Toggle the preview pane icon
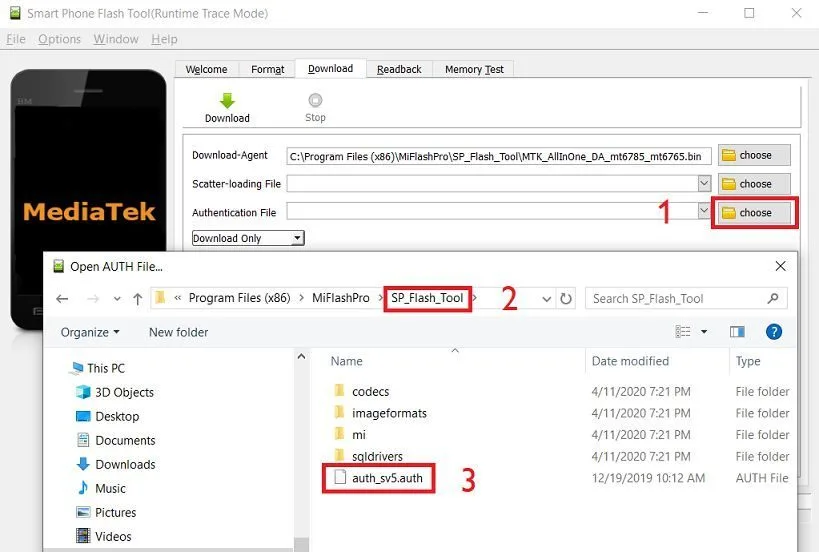This screenshot has width=819, height=552. tap(737, 332)
